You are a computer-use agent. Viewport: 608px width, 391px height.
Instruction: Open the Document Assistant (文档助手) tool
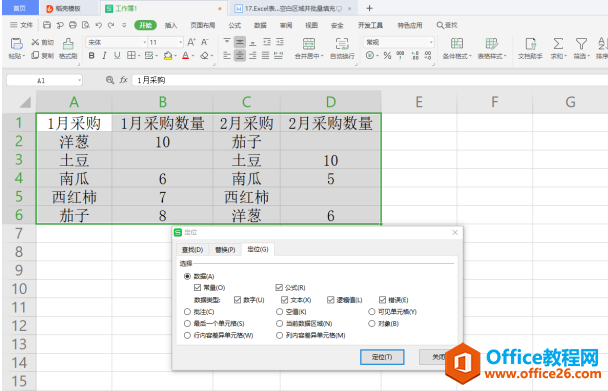click(x=530, y=48)
